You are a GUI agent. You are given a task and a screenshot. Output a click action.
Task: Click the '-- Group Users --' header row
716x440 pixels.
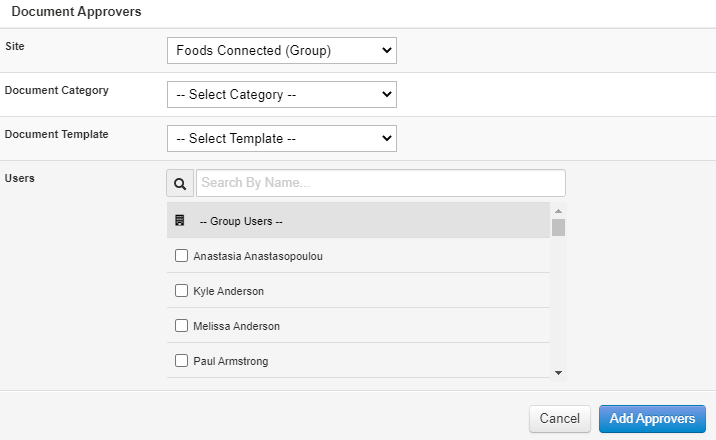(x=358, y=220)
